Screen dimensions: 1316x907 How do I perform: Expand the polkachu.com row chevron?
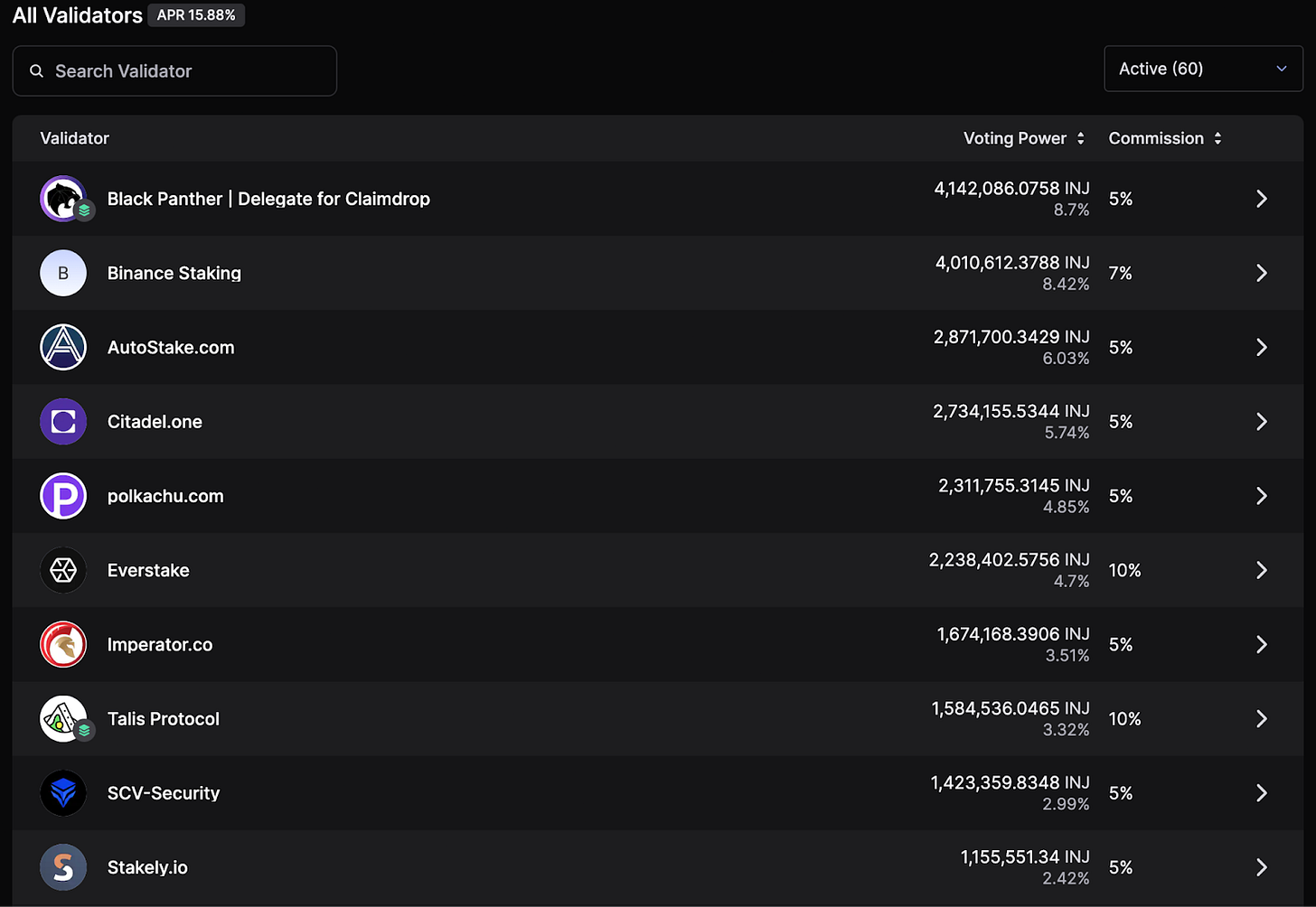1262,496
